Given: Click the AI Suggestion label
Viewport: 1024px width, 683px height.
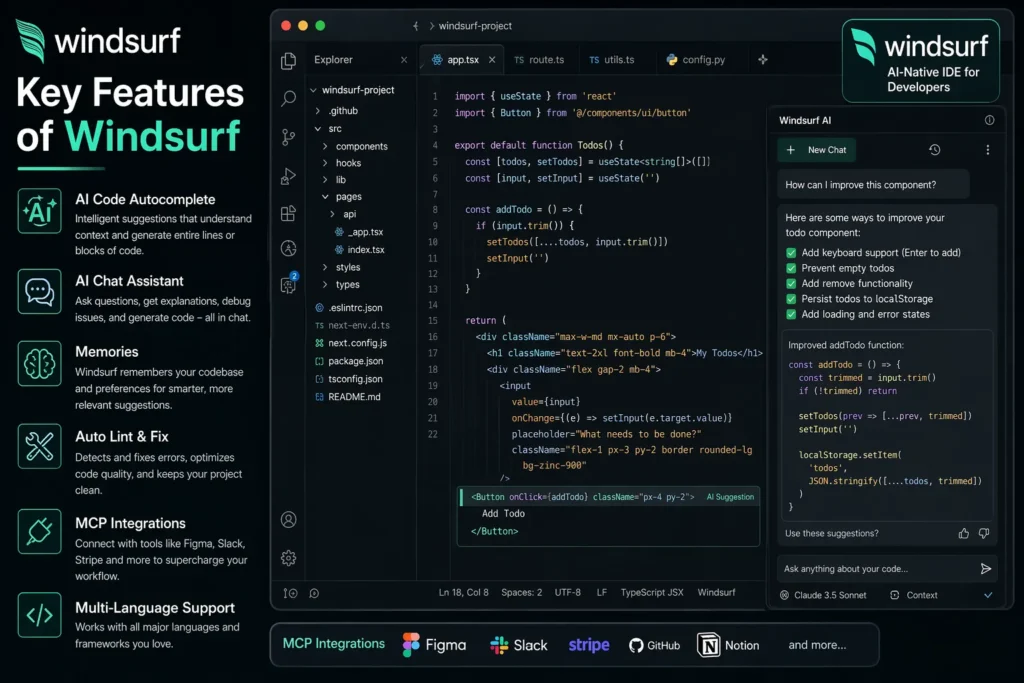Looking at the screenshot, I should 730,497.
